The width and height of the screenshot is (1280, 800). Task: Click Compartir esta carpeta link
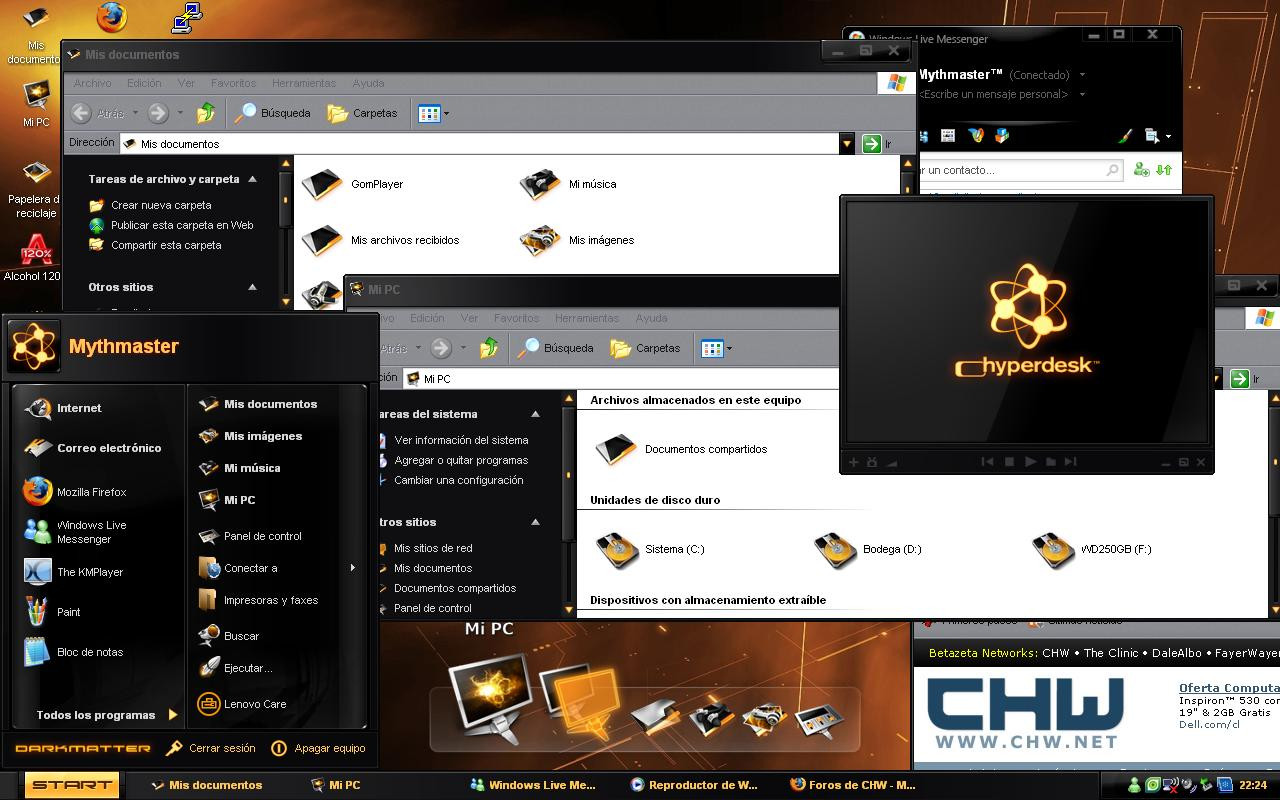(x=155, y=245)
